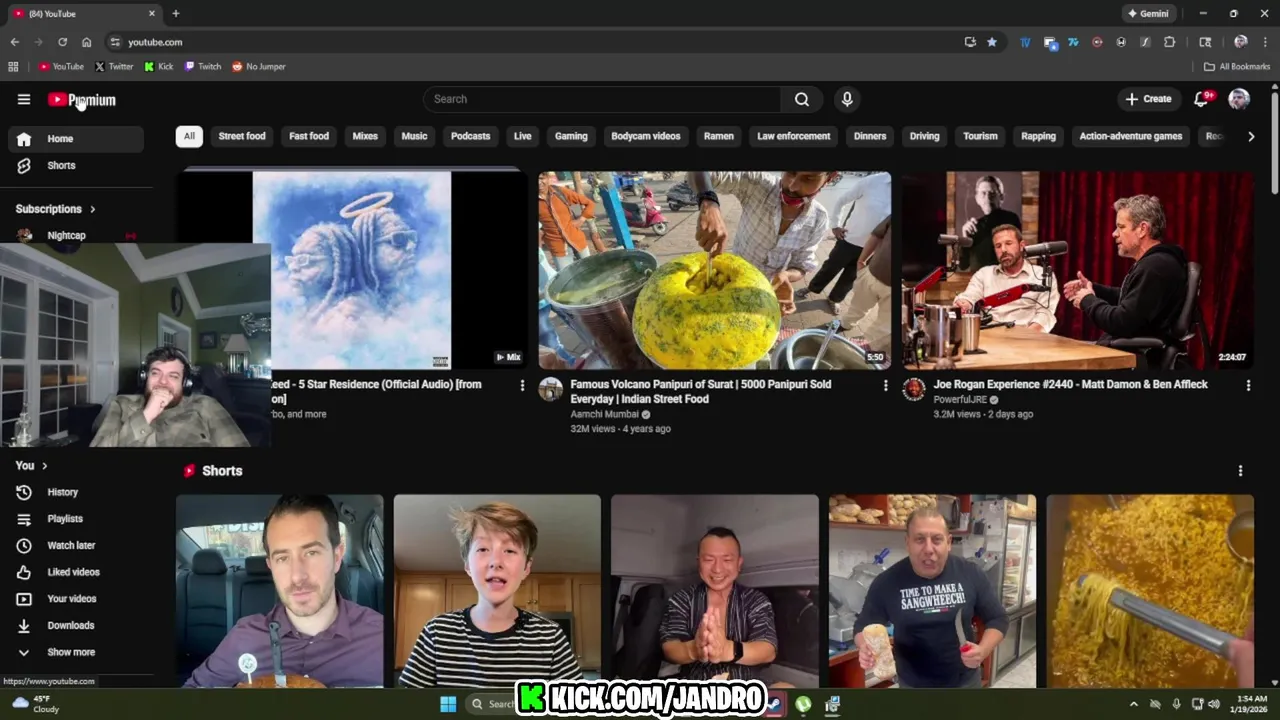
Task: Open Chrome home page button
Action: click(86, 42)
